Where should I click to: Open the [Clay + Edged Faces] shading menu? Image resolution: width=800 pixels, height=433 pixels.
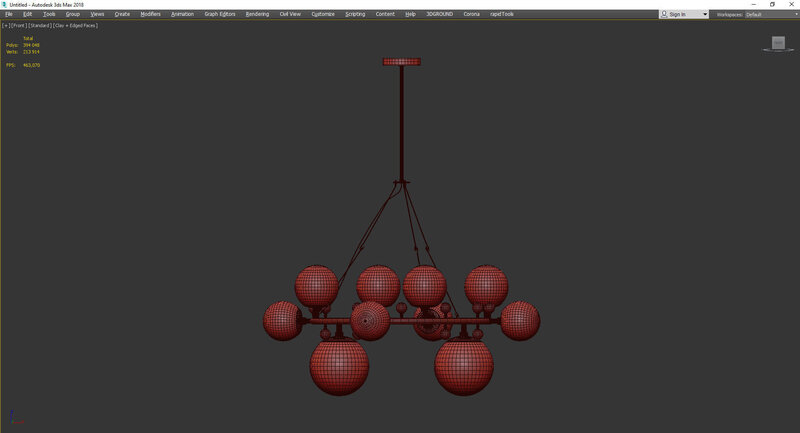point(76,25)
